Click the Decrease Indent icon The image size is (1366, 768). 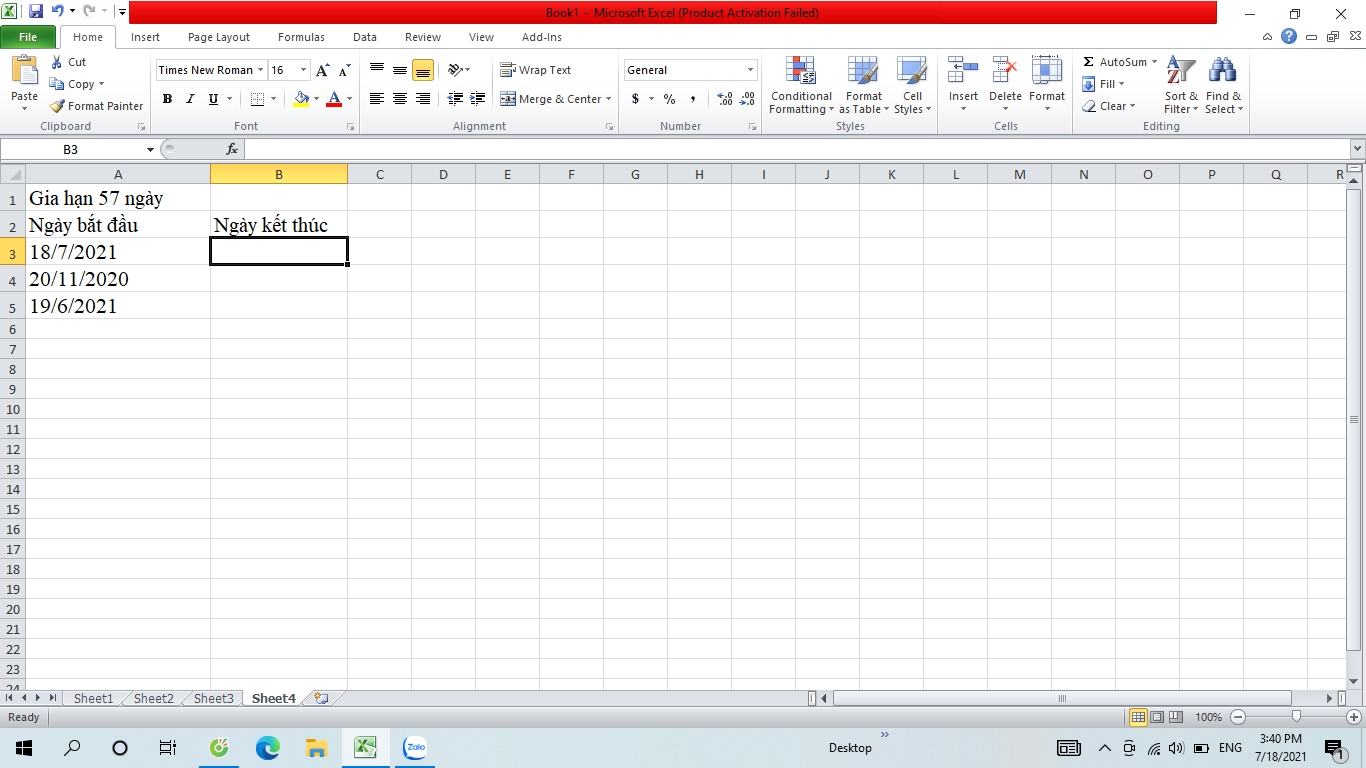click(x=455, y=99)
